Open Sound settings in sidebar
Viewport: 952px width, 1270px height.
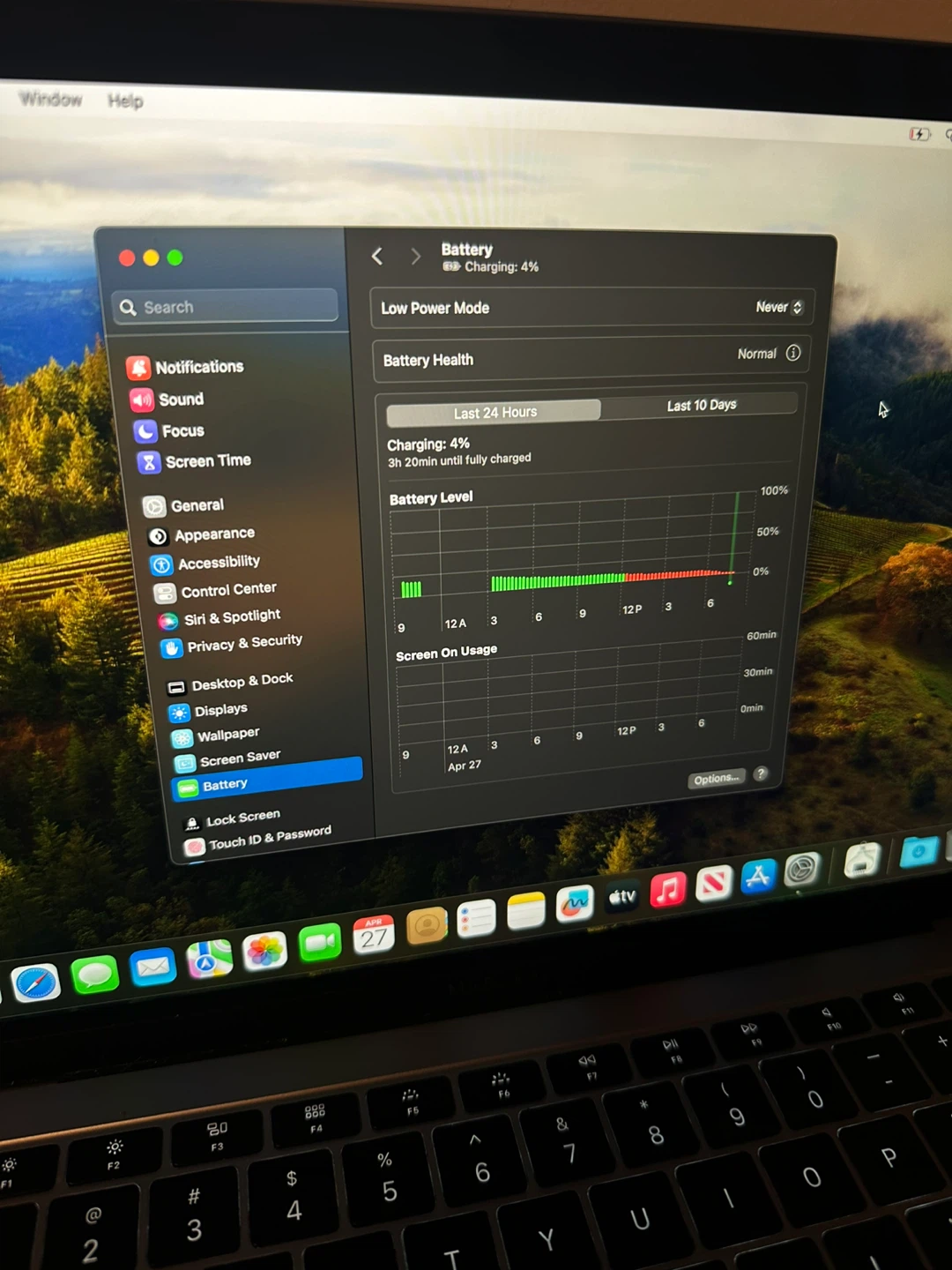pyautogui.click(x=167, y=400)
